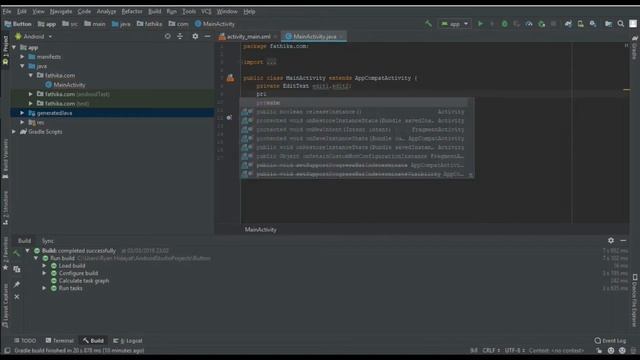Open Build panel settings gear
This screenshot has height=360, width=640.
coord(611,241)
